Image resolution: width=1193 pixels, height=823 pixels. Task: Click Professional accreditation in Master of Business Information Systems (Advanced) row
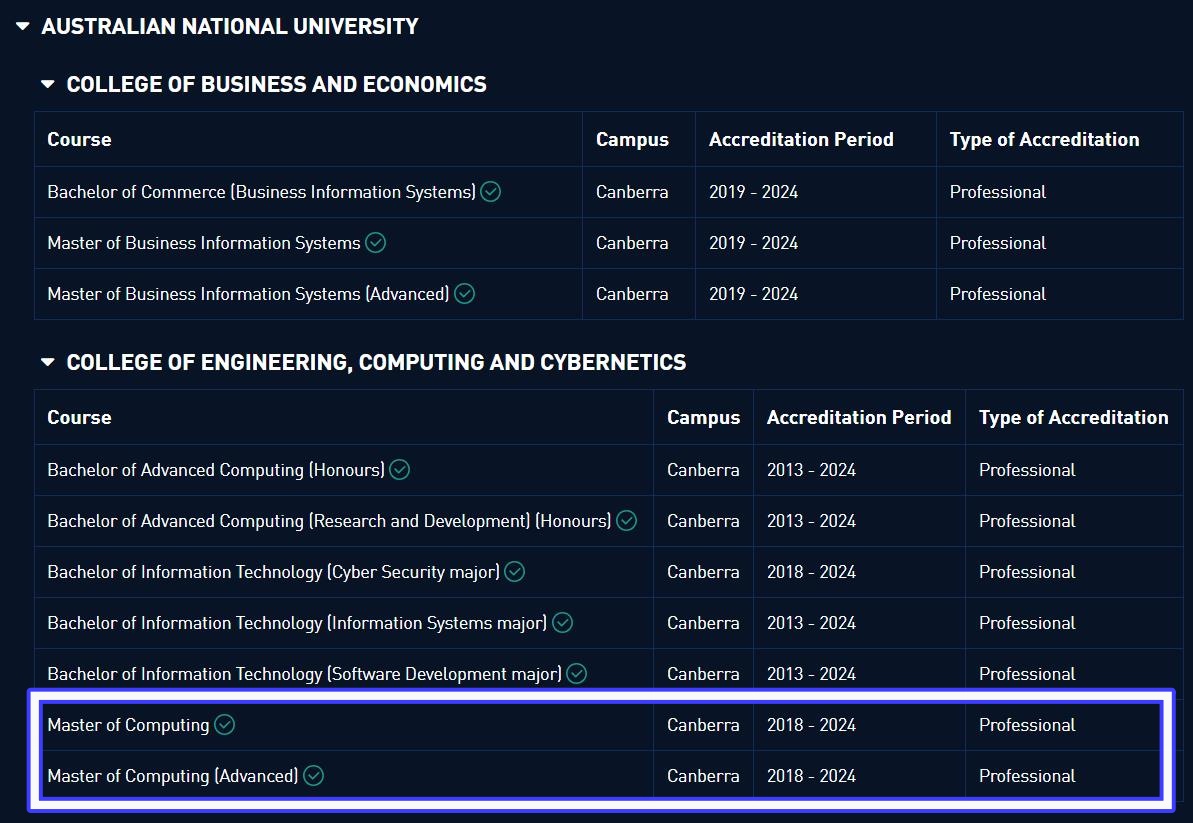[x=997, y=294]
